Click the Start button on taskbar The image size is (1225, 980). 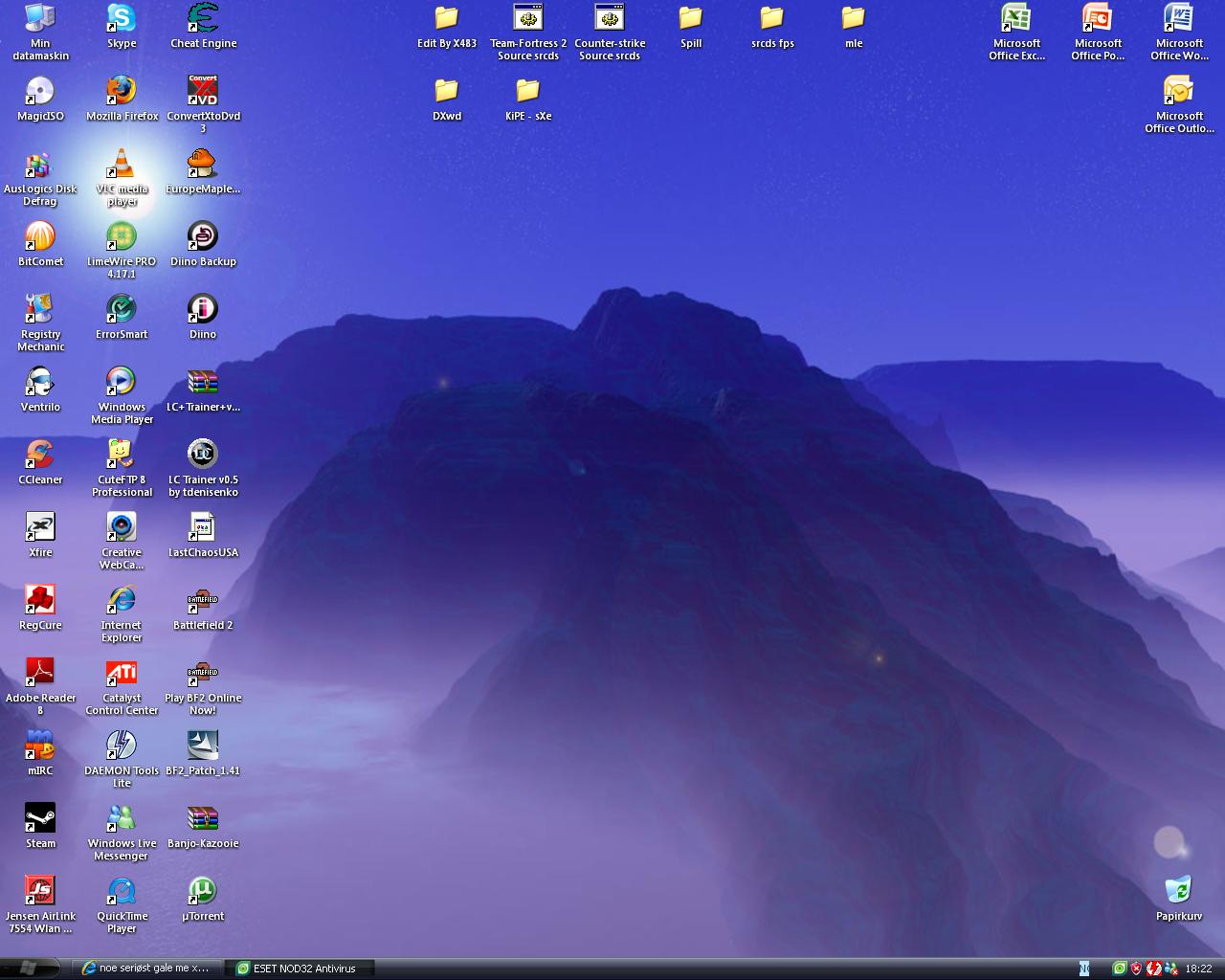[29, 969]
